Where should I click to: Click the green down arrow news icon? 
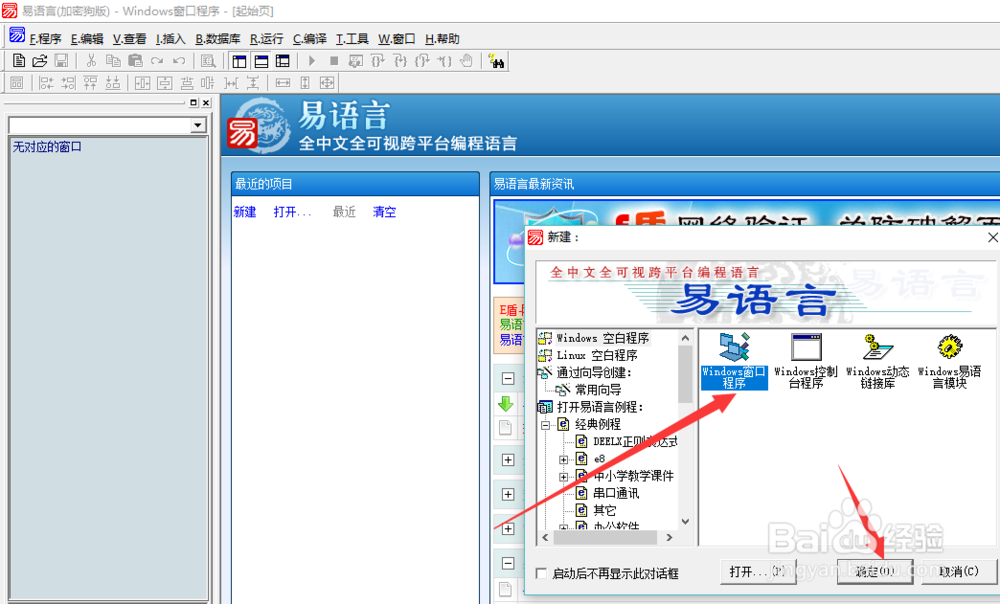[x=506, y=404]
